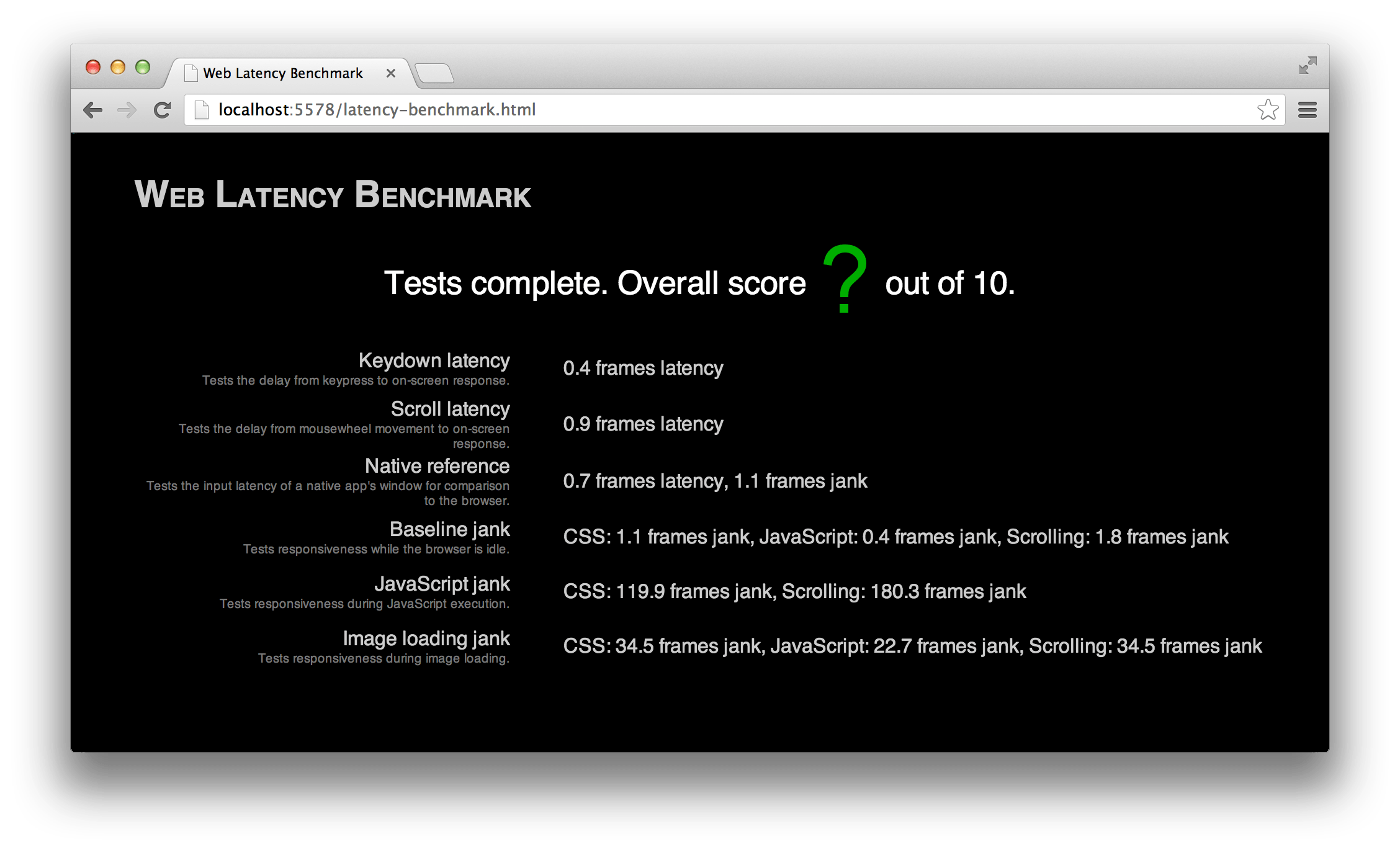Click the Scroll latency test label
This screenshot has width=1400, height=850.
point(450,409)
